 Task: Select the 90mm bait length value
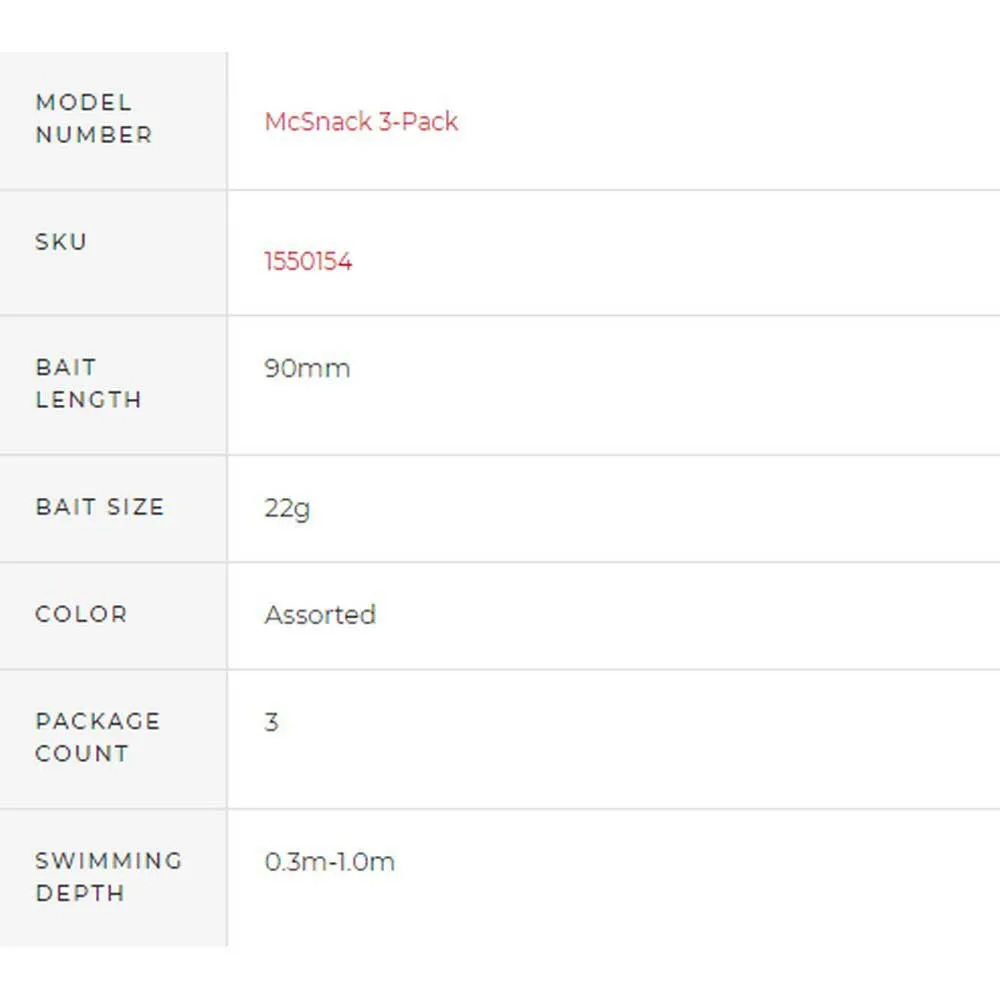click(x=307, y=368)
